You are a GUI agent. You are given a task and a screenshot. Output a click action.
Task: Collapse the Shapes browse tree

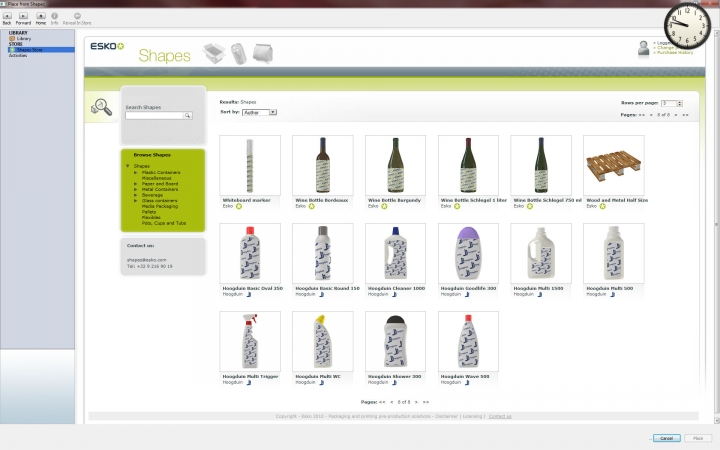[127, 166]
